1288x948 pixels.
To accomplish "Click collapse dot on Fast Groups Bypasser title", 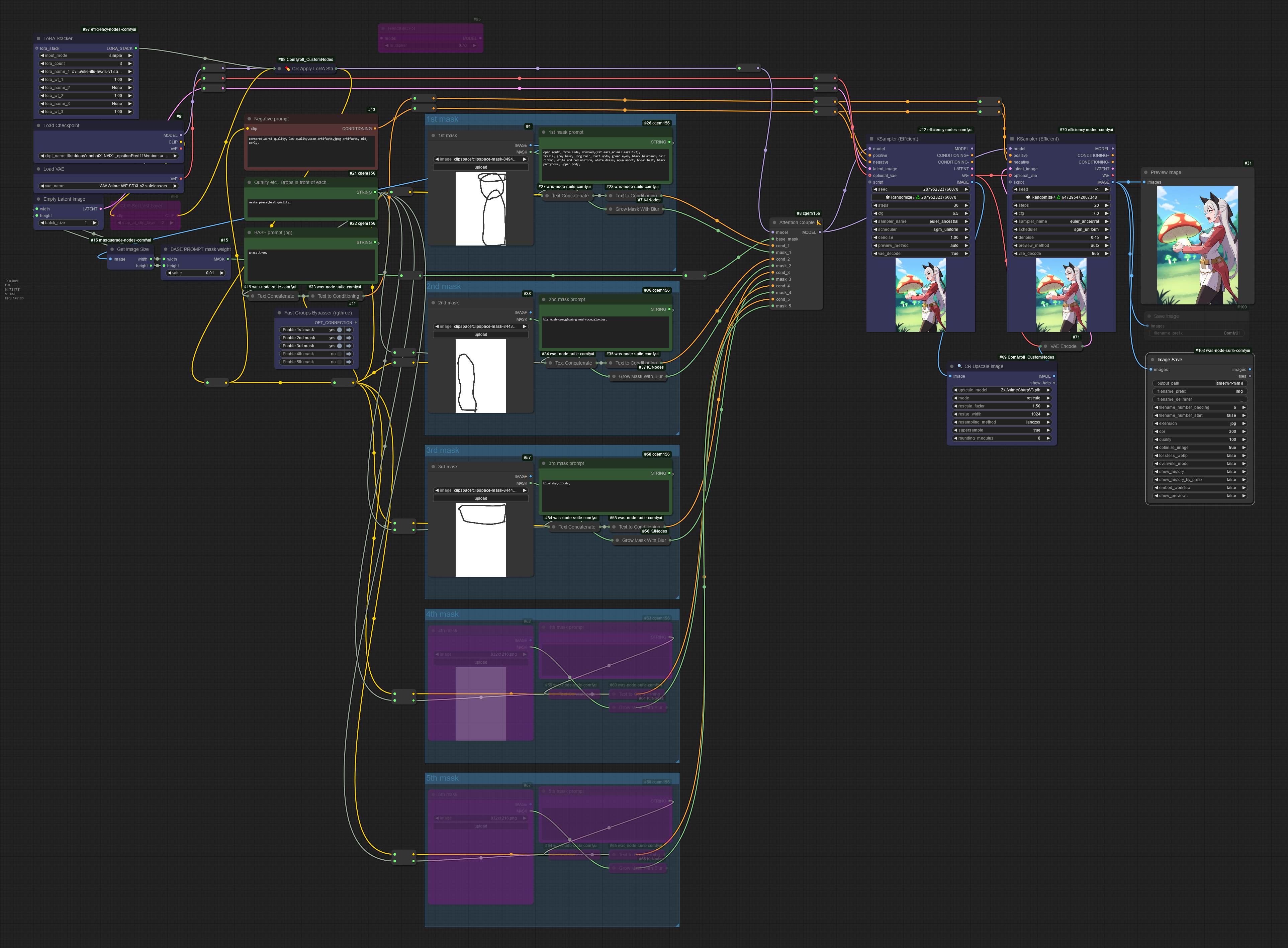I will click(280, 313).
